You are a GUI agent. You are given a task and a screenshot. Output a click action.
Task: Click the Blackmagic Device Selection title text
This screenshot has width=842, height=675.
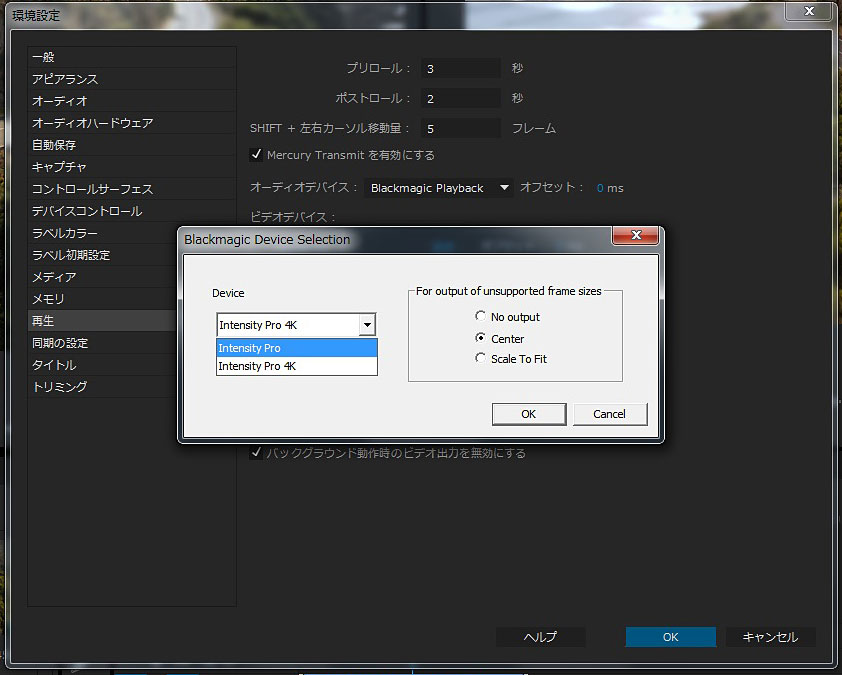click(x=267, y=239)
